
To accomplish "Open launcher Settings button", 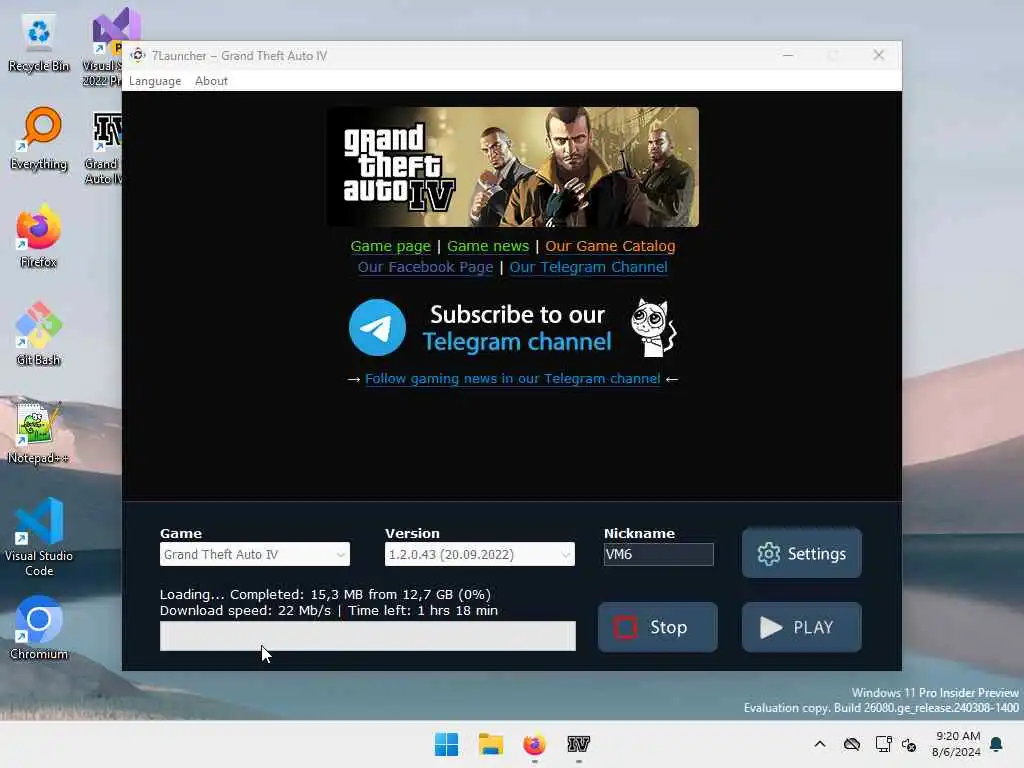I will click(801, 553).
